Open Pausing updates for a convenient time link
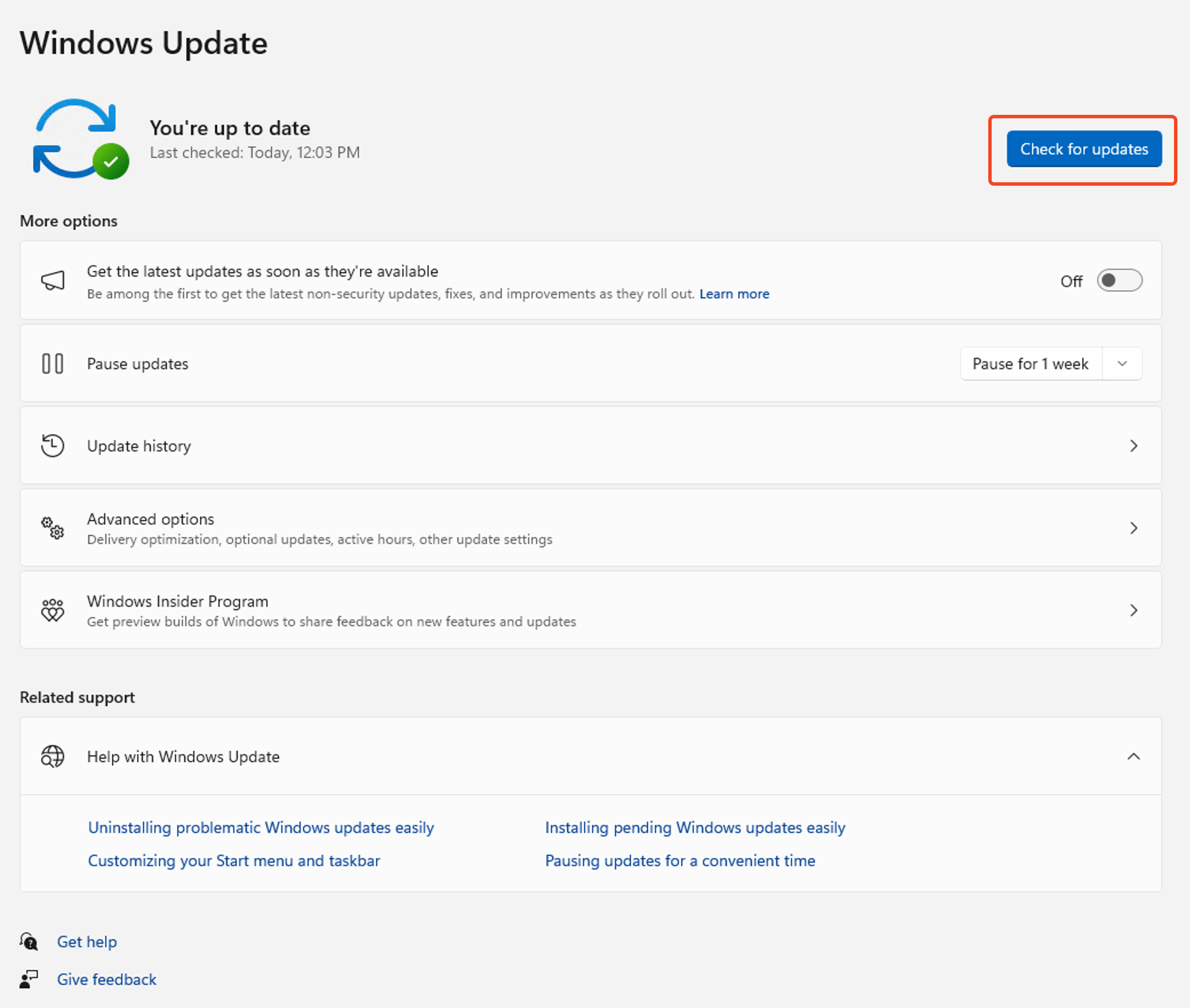This screenshot has height=1008, width=1190. tap(680, 861)
